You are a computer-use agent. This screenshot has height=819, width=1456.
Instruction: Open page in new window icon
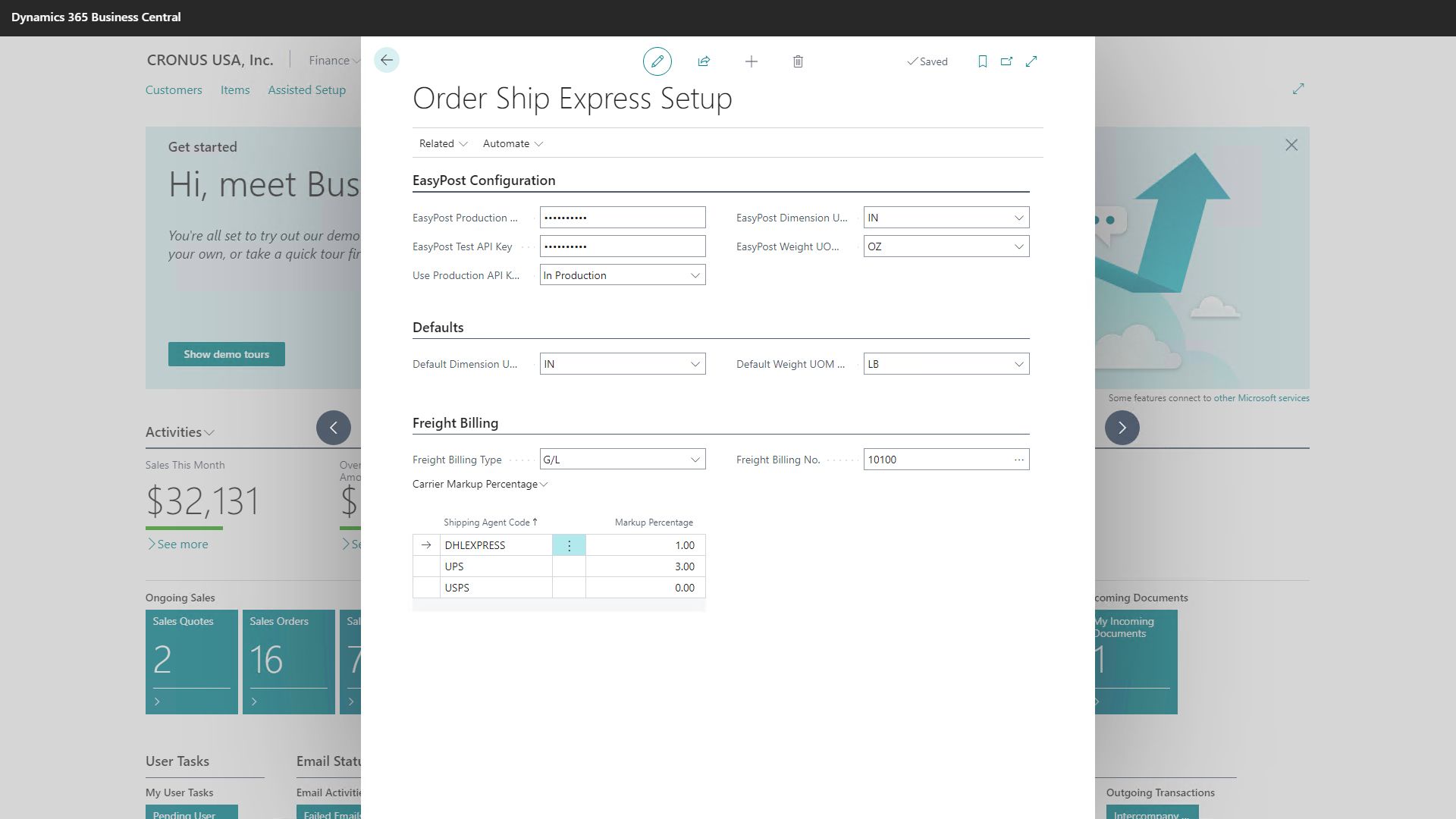pos(1006,61)
